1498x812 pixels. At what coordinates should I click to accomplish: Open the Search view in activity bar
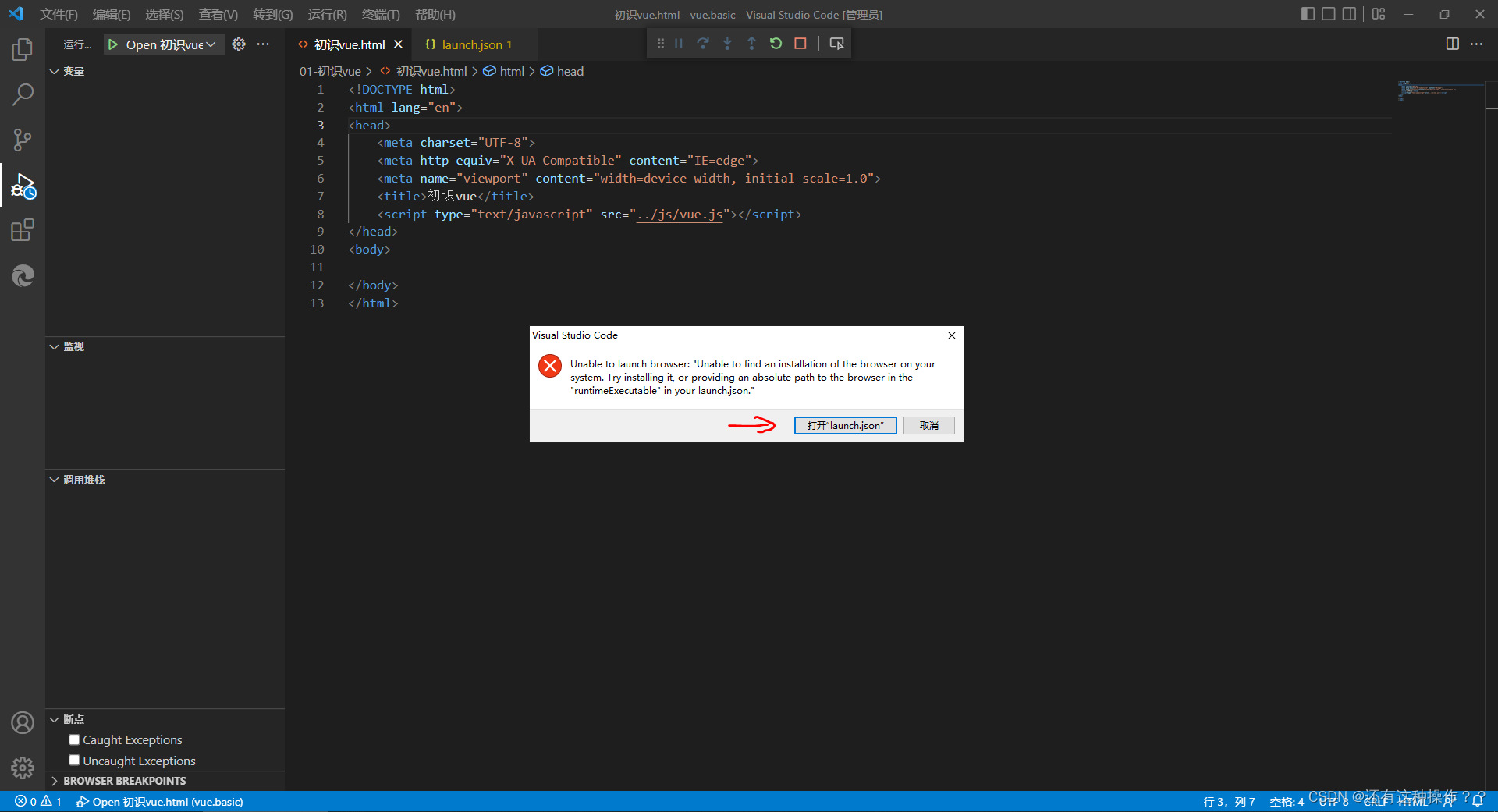(x=23, y=94)
